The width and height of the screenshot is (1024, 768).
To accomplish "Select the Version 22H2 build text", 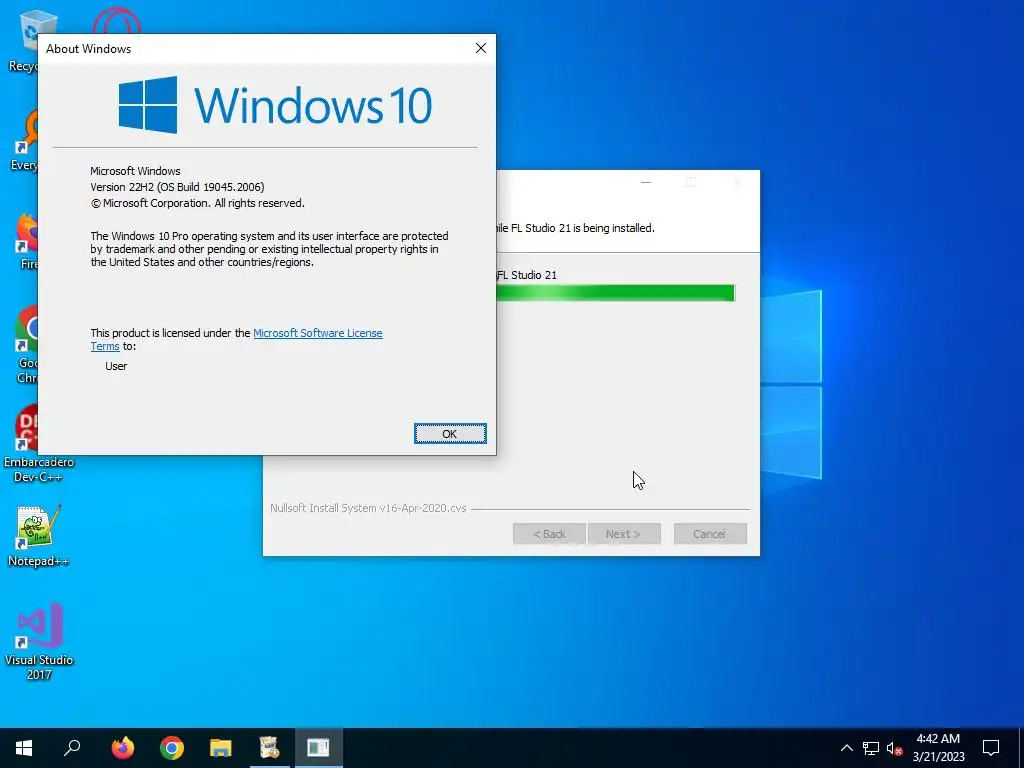I will [177, 187].
